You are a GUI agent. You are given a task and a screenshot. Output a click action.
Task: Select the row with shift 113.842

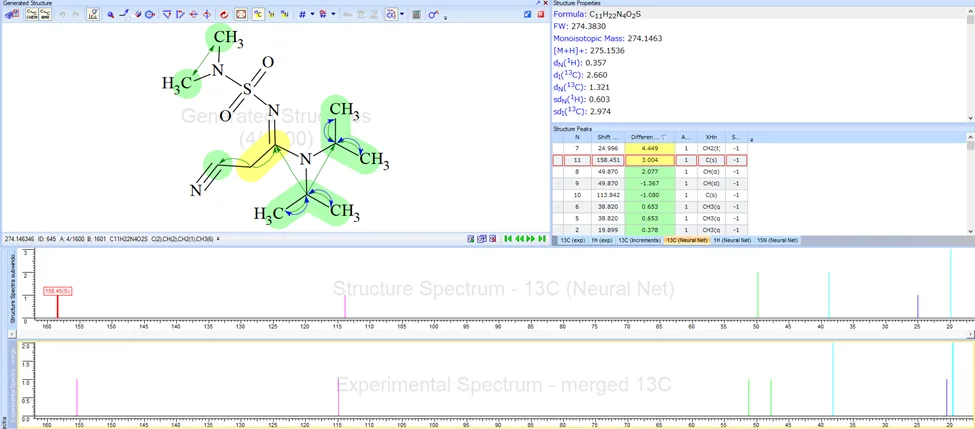click(650, 195)
